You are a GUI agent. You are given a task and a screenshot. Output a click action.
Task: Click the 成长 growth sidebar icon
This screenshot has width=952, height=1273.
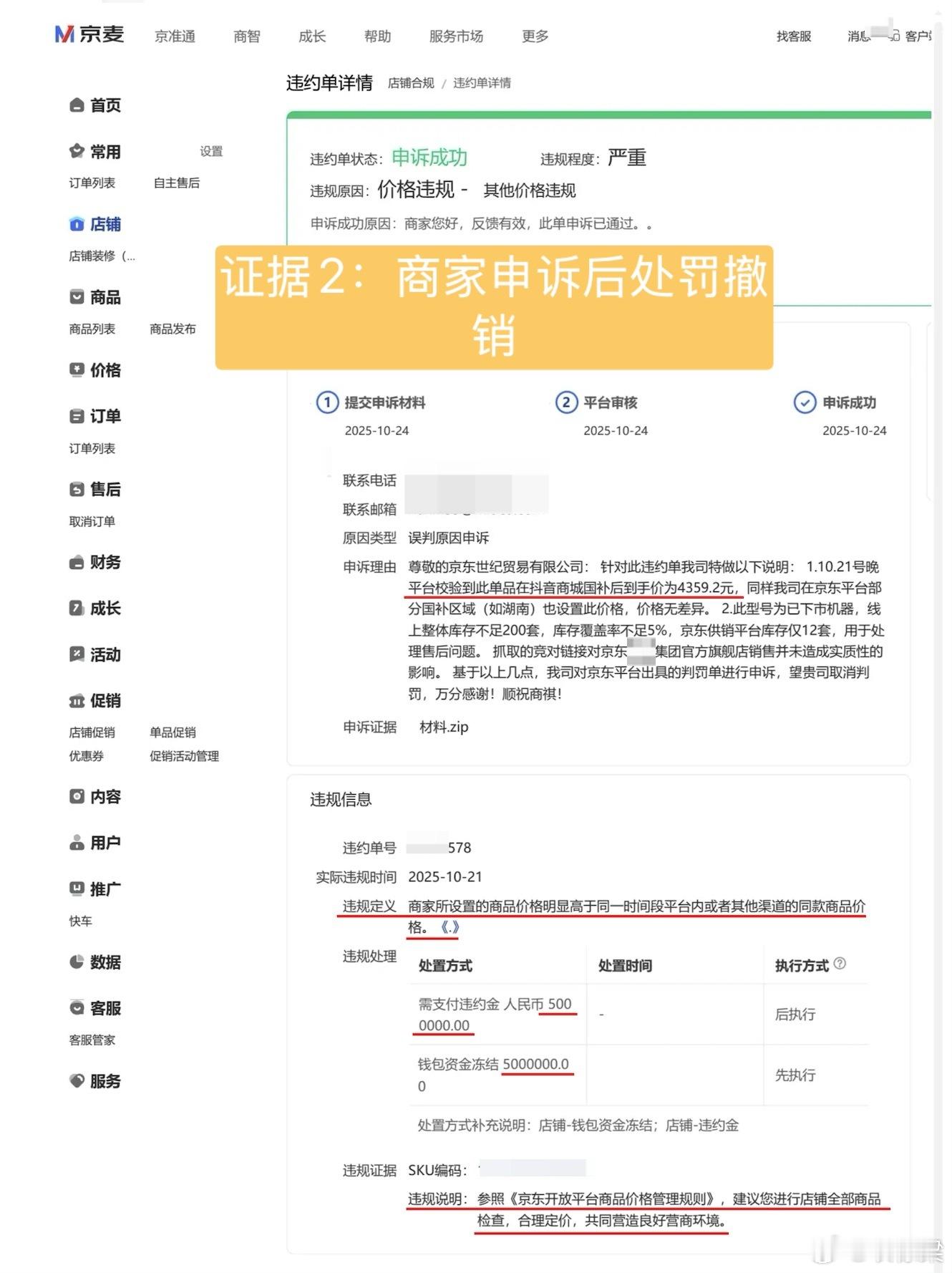pyautogui.click(x=77, y=608)
